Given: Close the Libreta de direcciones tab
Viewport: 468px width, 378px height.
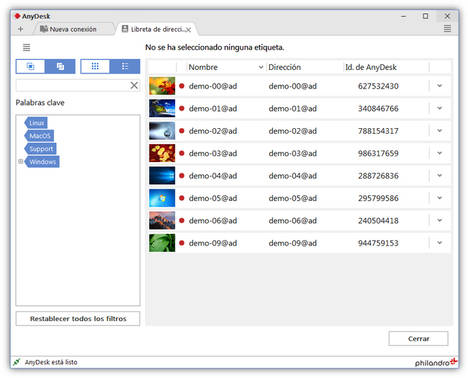Looking at the screenshot, I should click(x=188, y=29).
